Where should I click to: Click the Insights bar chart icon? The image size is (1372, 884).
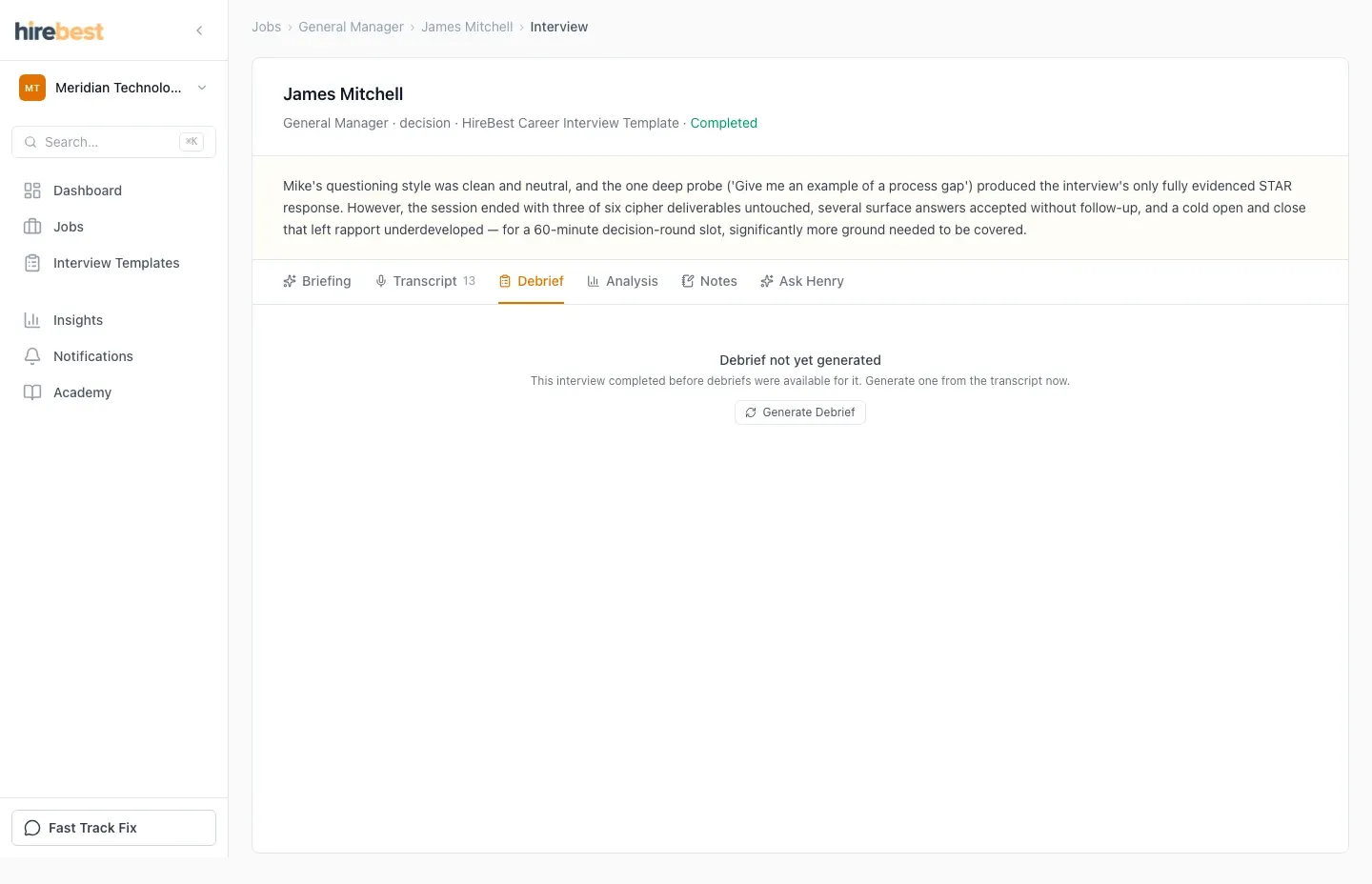pos(32,320)
